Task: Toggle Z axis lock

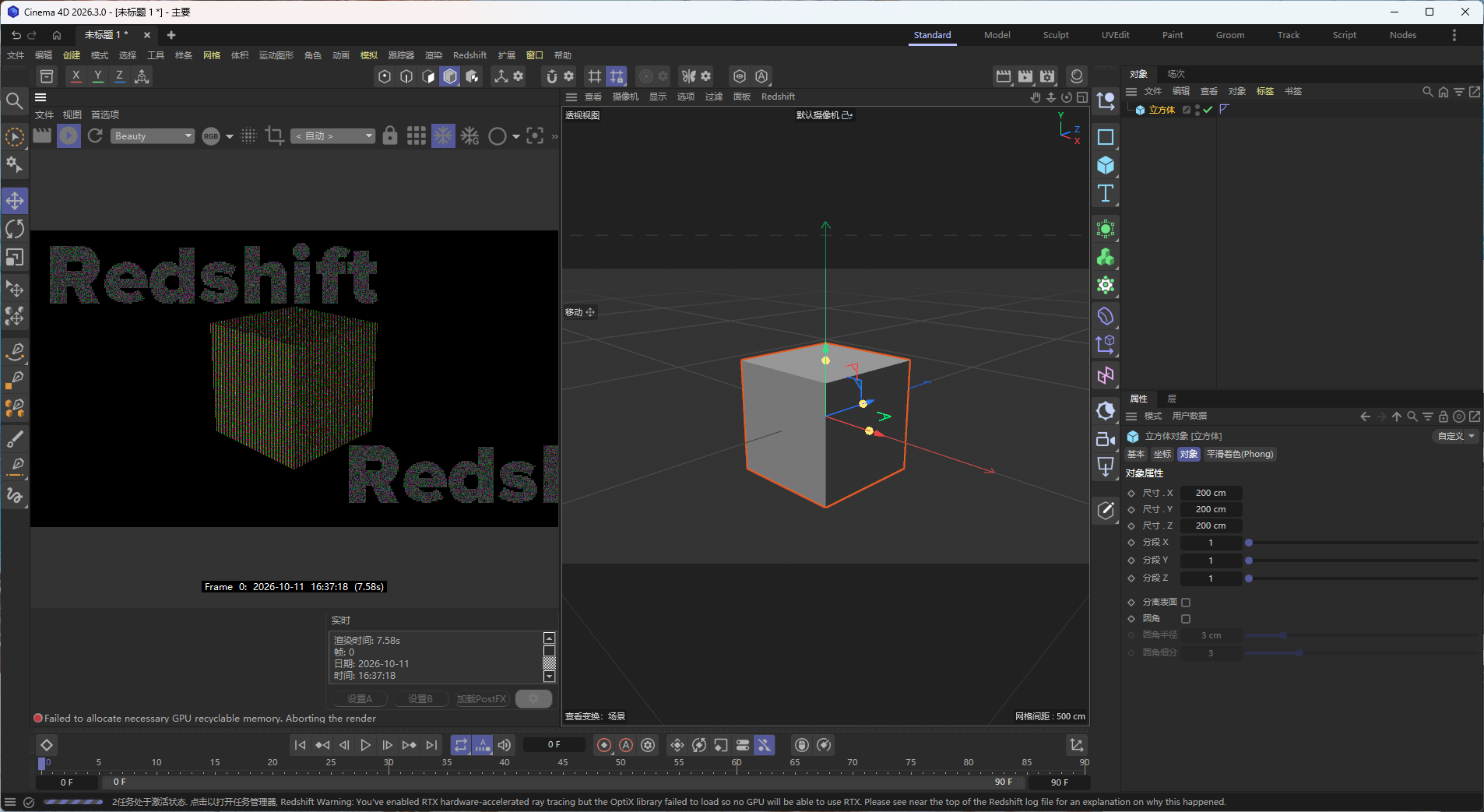Action: click(x=119, y=76)
